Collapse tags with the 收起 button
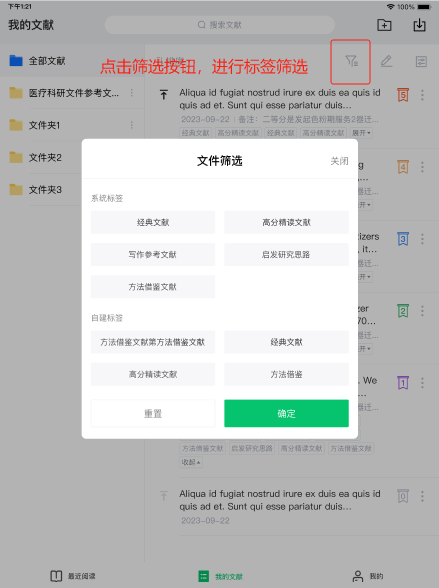 pos(191,462)
